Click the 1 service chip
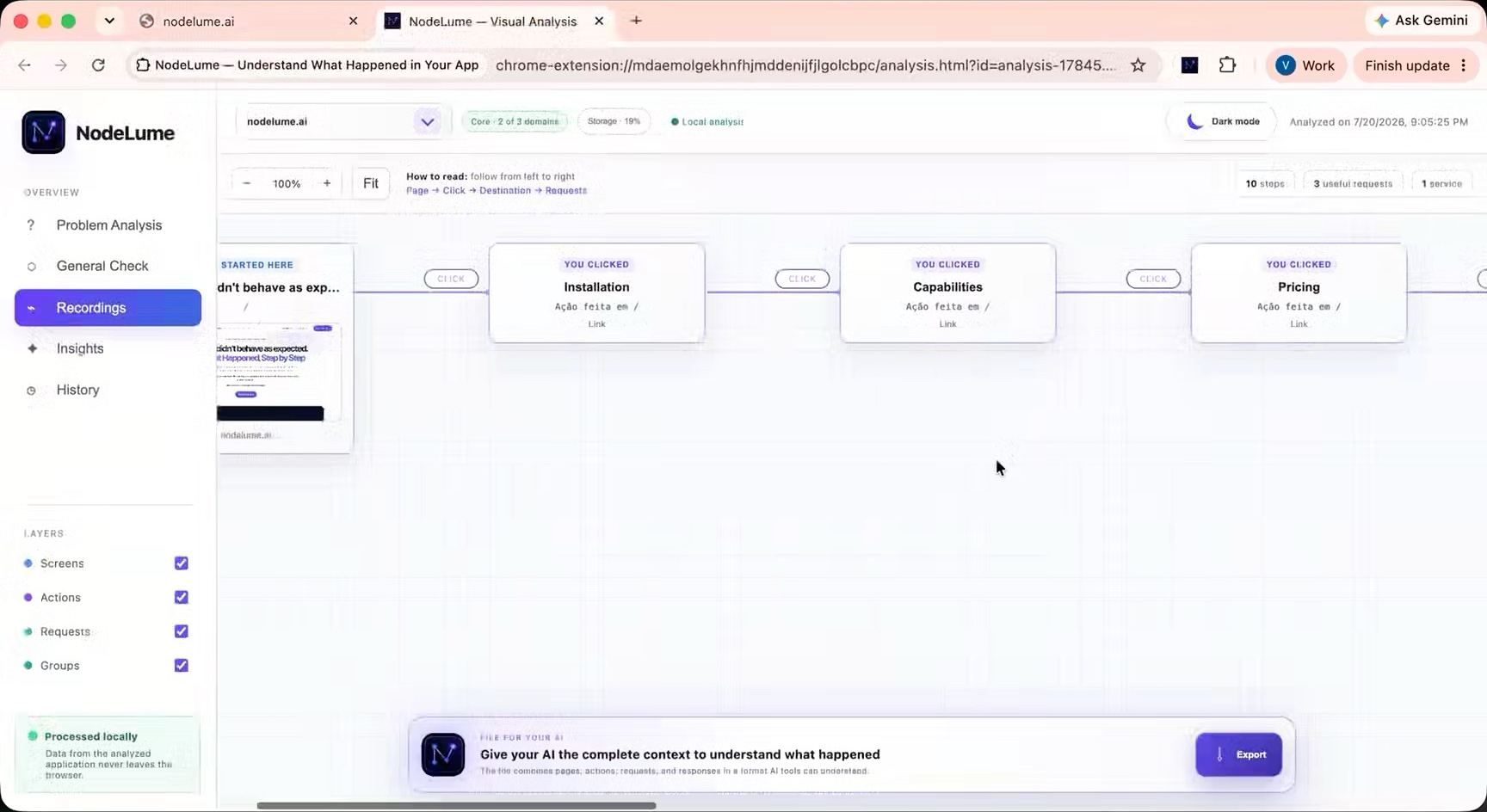This screenshot has height=812, width=1487. (1441, 183)
